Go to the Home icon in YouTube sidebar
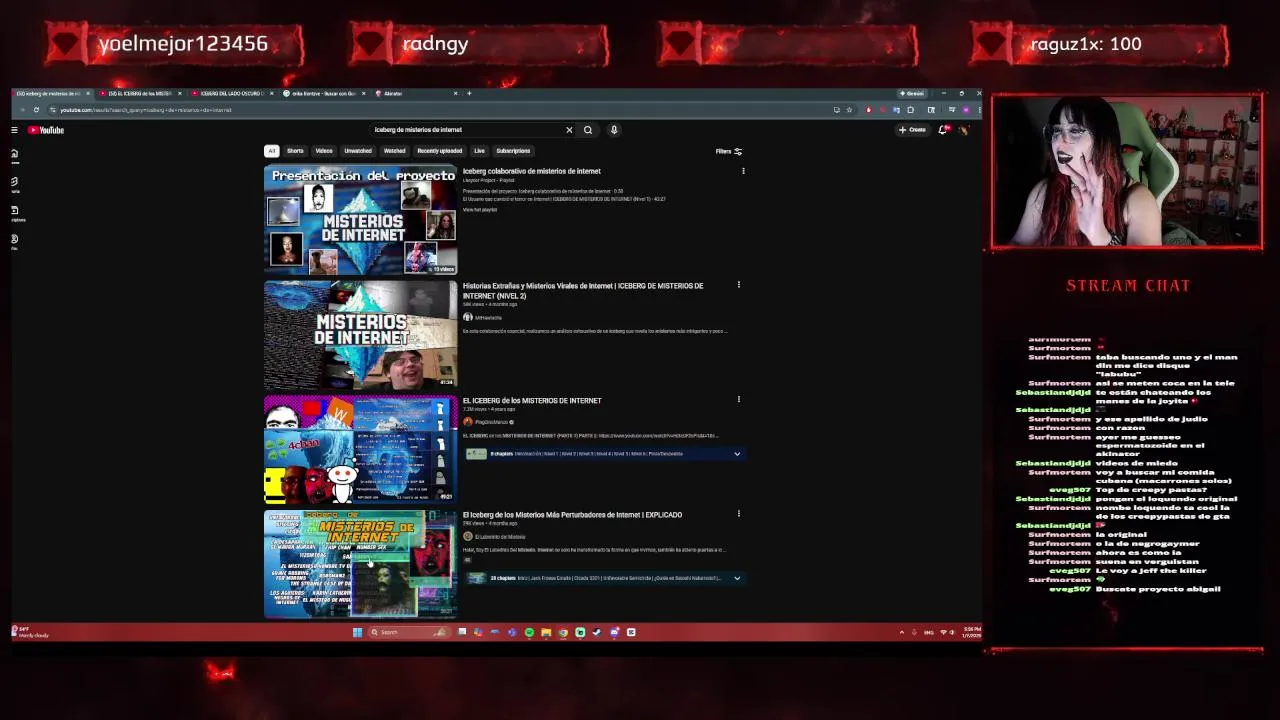 point(14,156)
